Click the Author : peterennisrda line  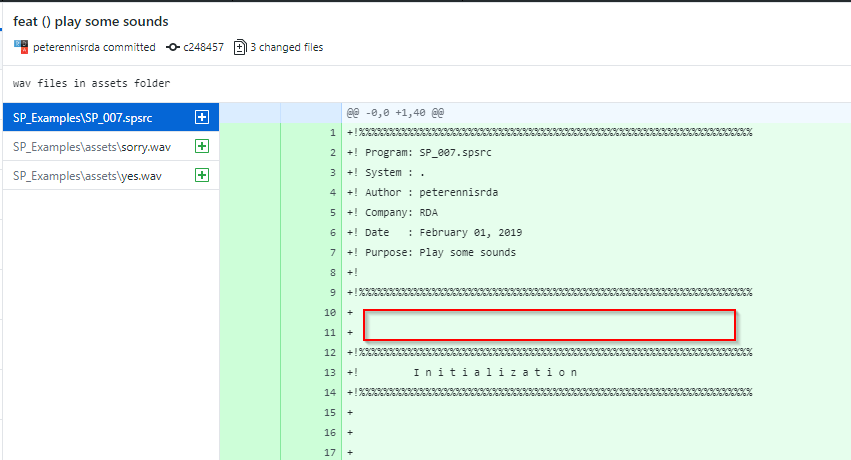click(422, 193)
